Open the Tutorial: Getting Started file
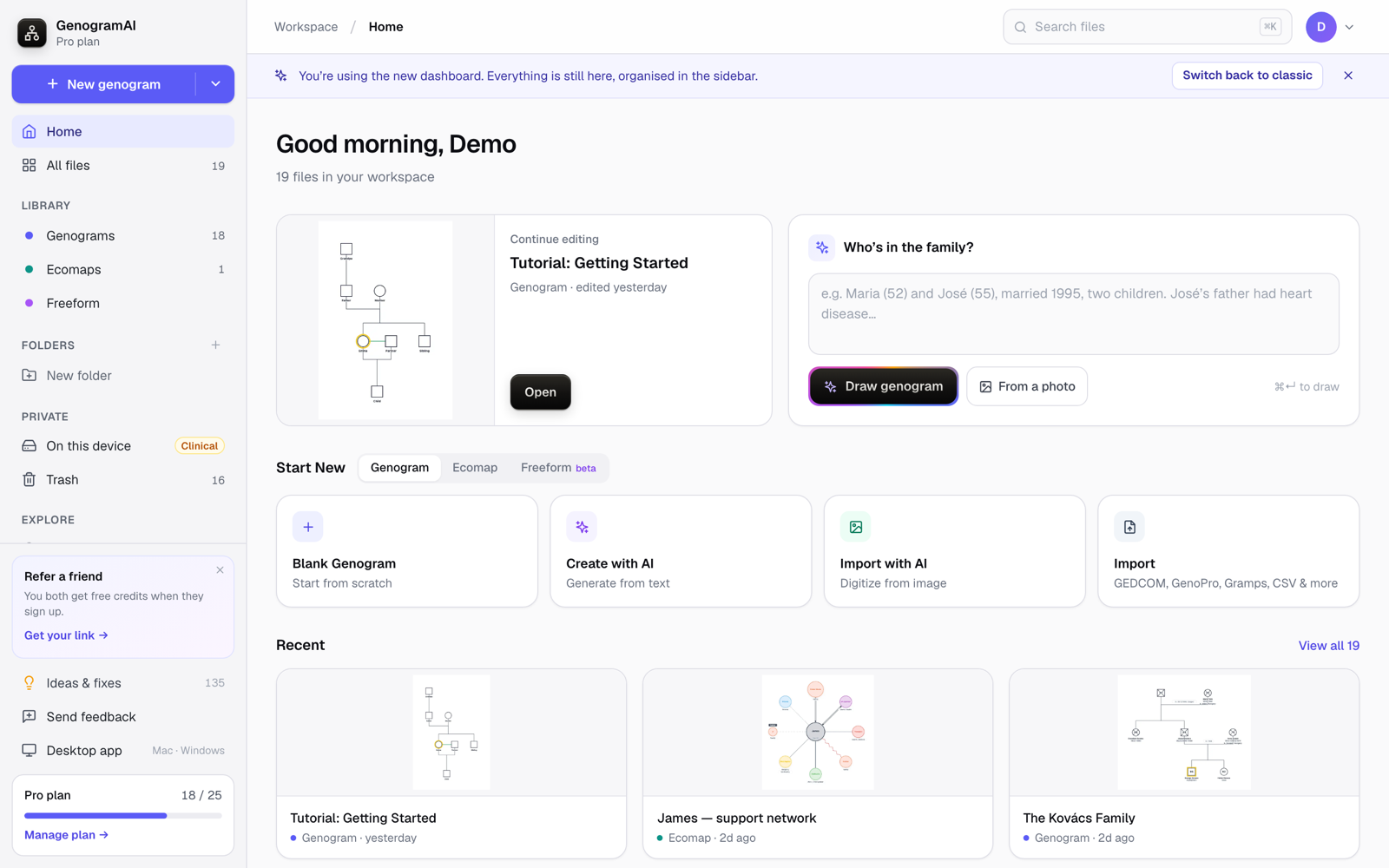The width and height of the screenshot is (1389, 868). click(x=540, y=392)
